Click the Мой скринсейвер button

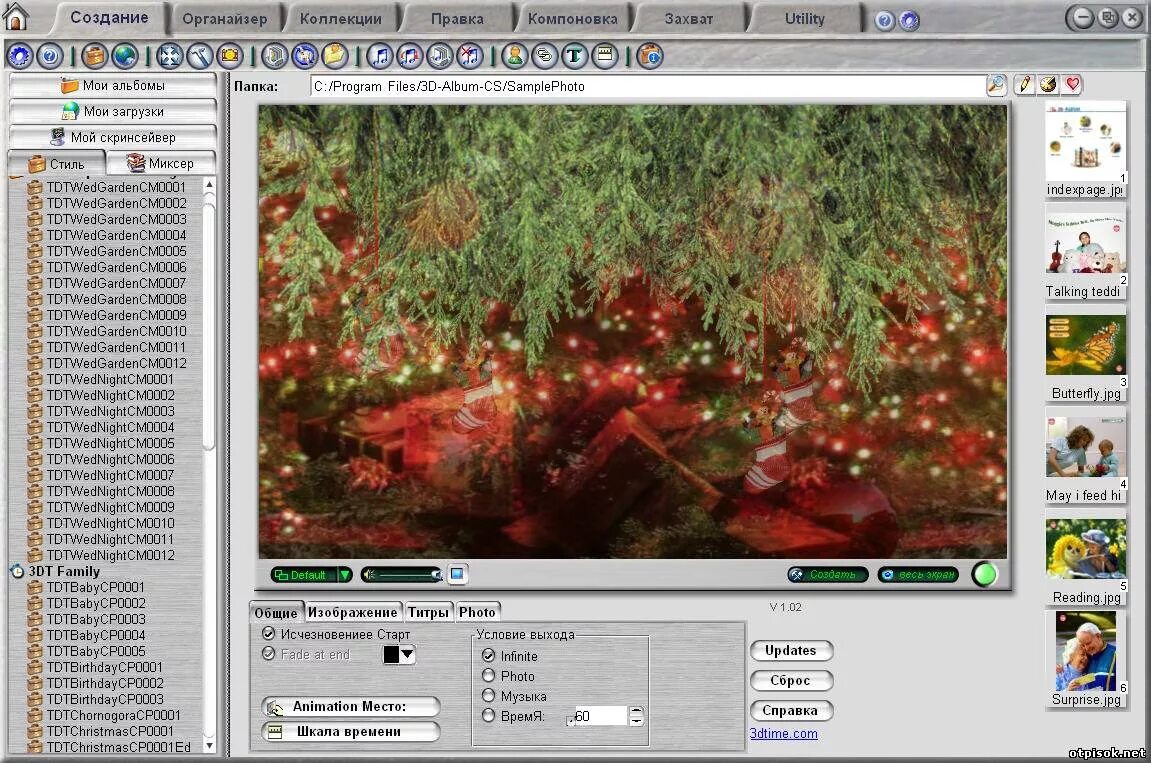tap(113, 137)
